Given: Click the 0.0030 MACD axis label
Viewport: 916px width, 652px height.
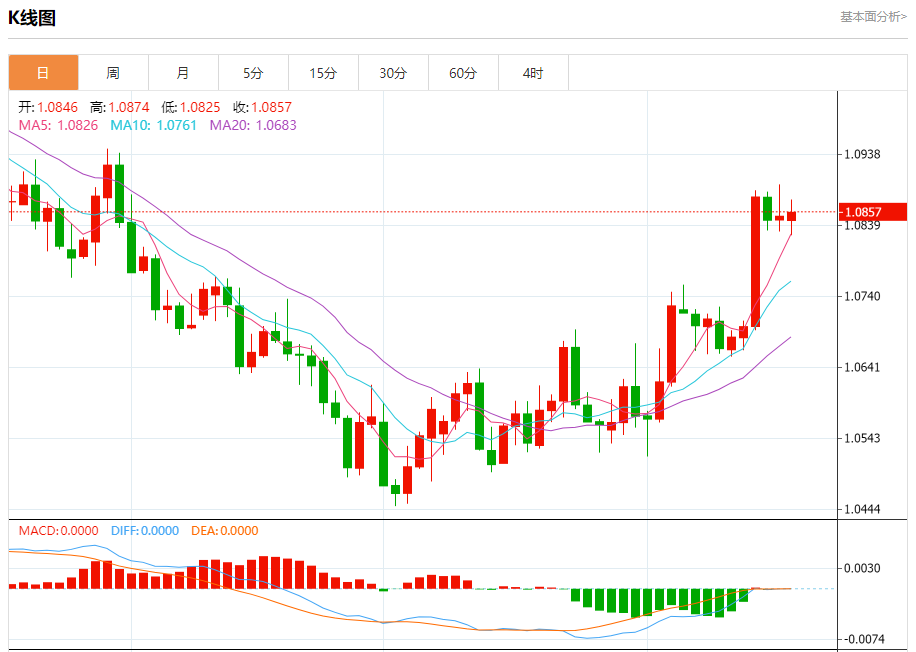Looking at the screenshot, I should [862, 568].
